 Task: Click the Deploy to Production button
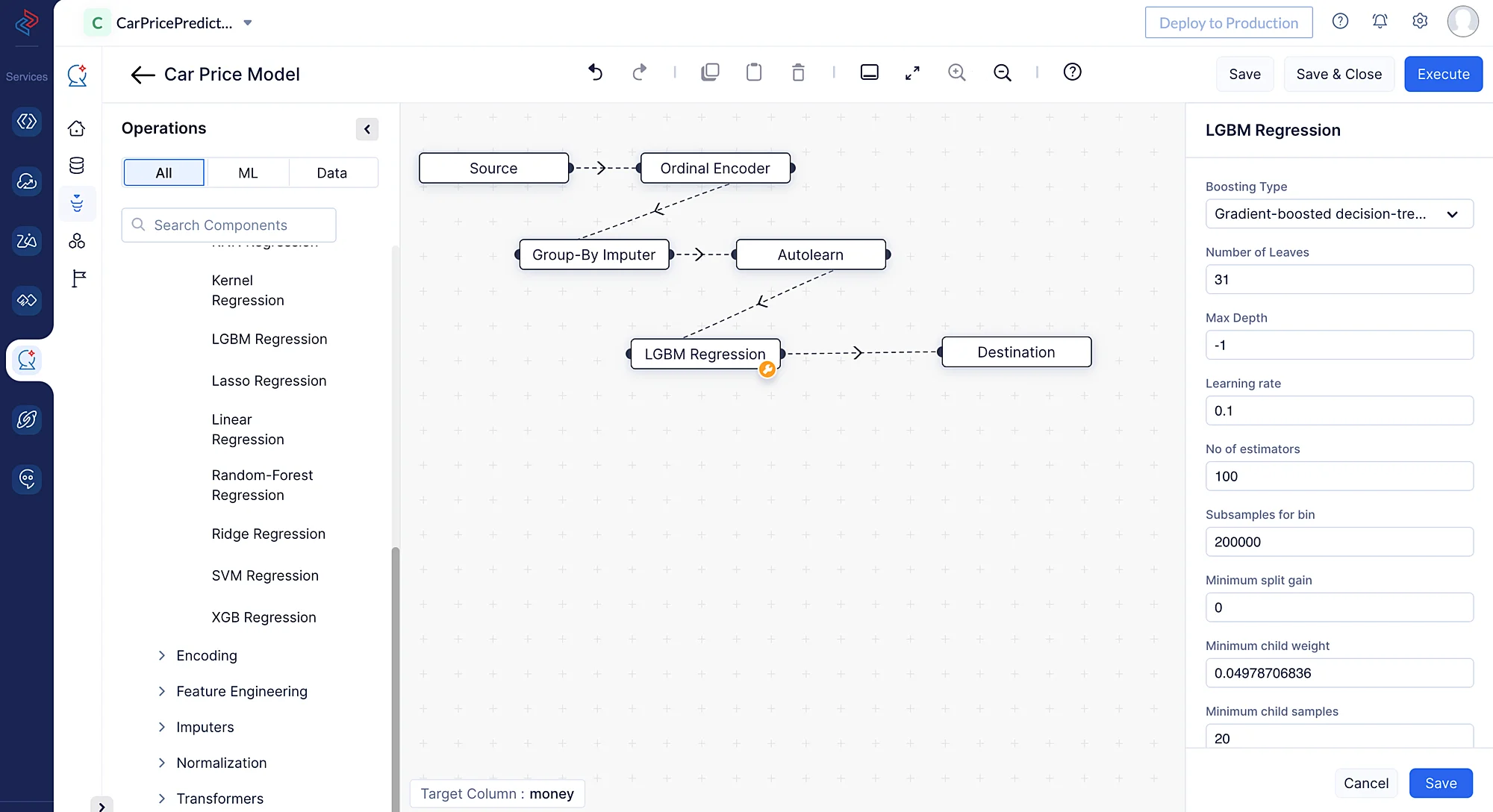click(x=1229, y=22)
